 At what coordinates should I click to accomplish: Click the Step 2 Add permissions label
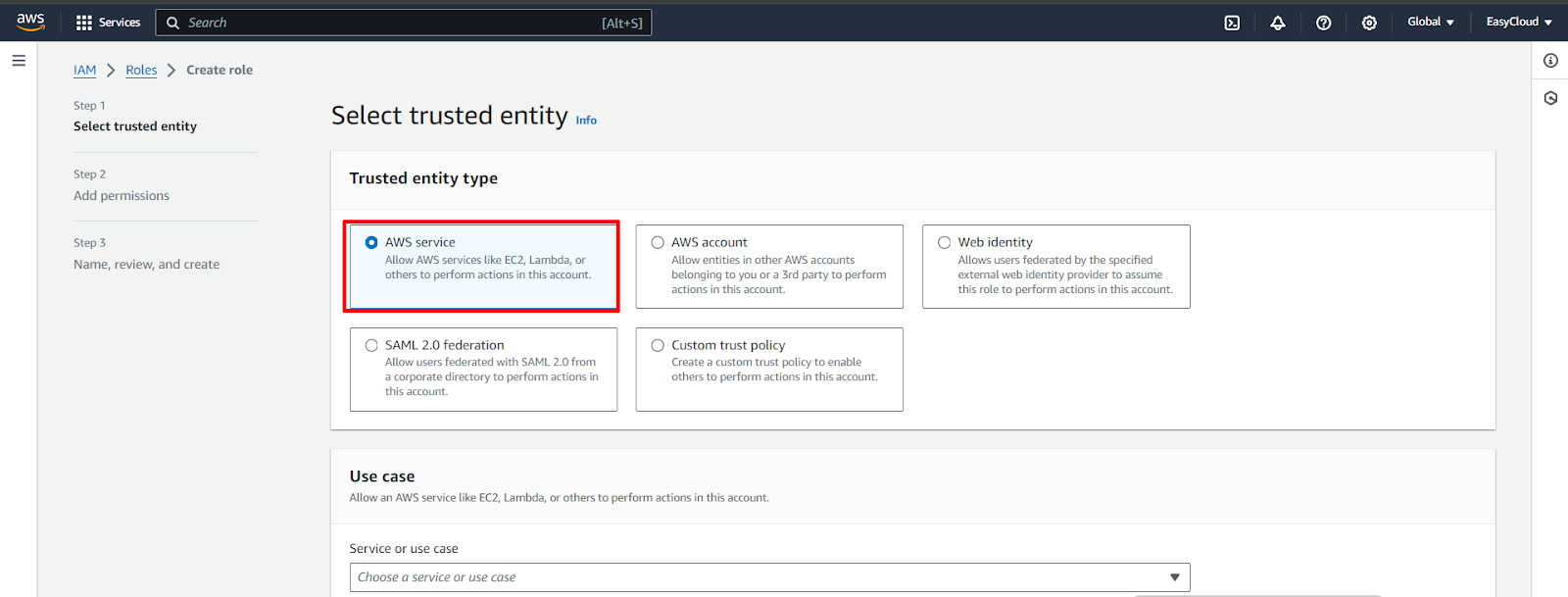point(122,196)
